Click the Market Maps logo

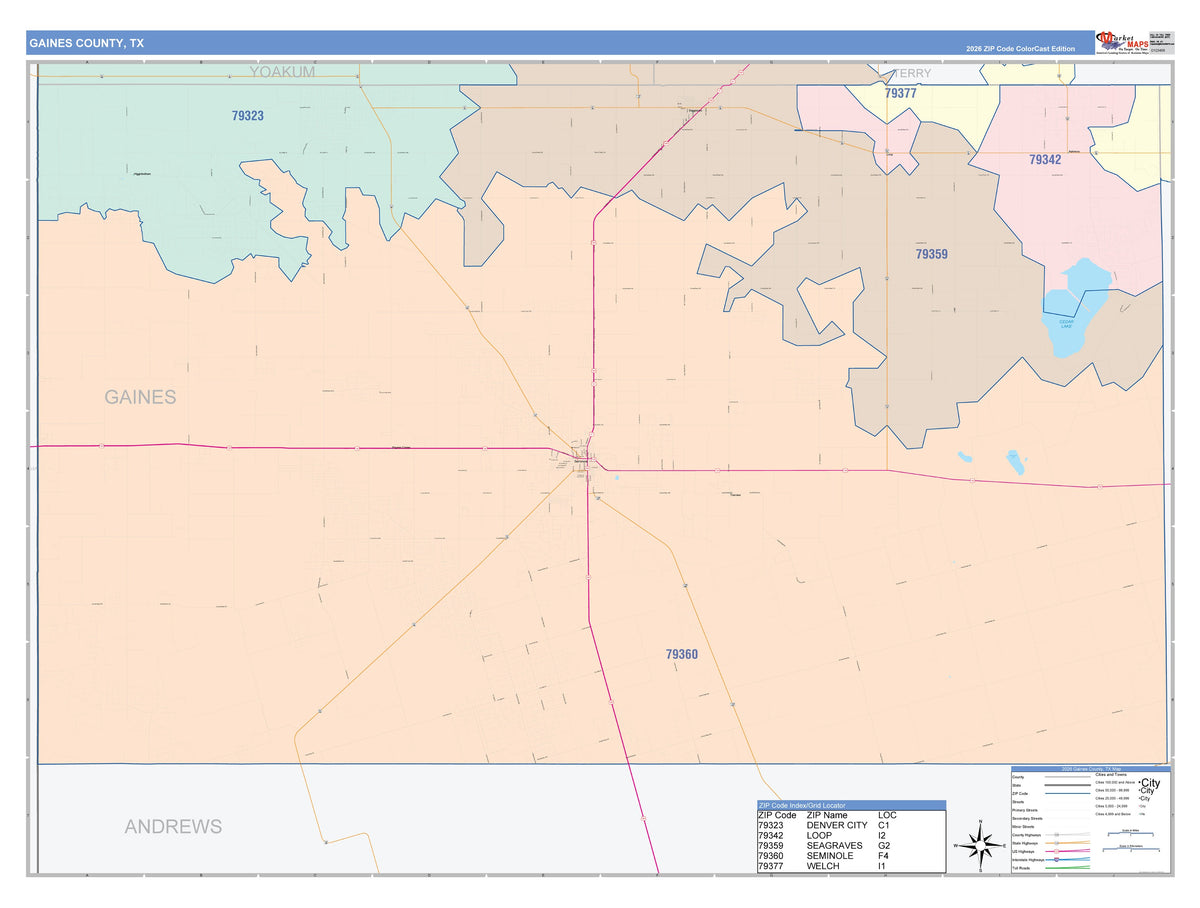pyautogui.click(x=1121, y=41)
